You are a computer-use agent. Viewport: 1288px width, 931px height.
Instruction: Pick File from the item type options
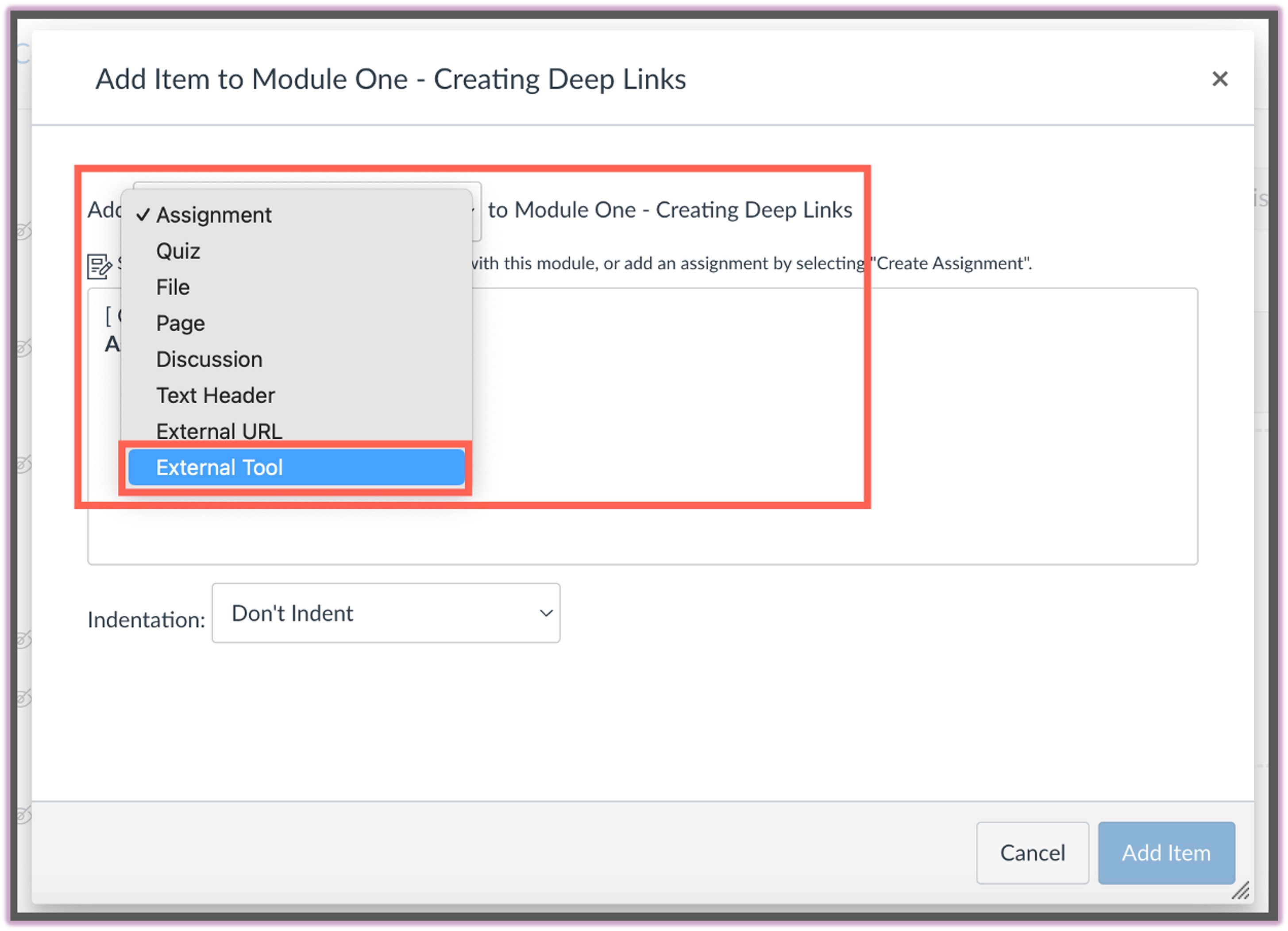tap(173, 287)
